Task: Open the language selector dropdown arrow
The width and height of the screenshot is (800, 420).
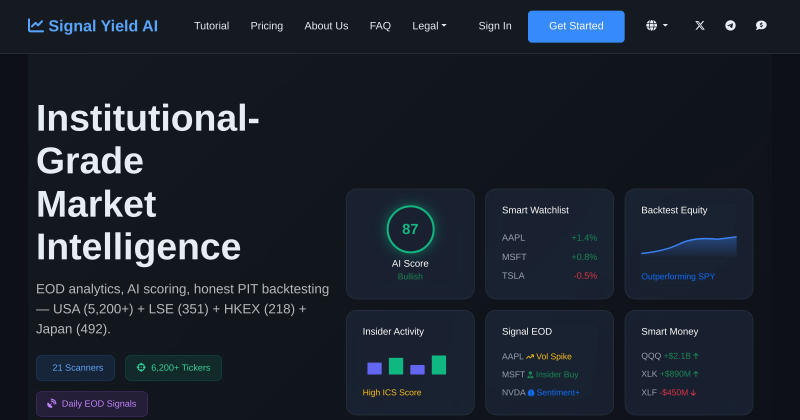Action: (665, 26)
